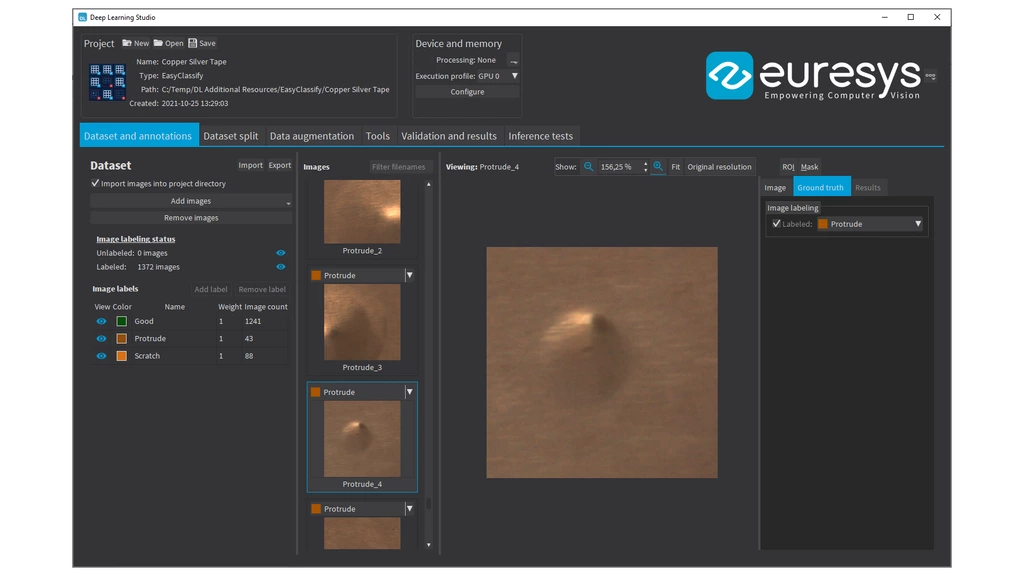The image size is (1024, 576).
Task: Open the Protrude label dropdown for Protrude_4
Action: (410, 391)
